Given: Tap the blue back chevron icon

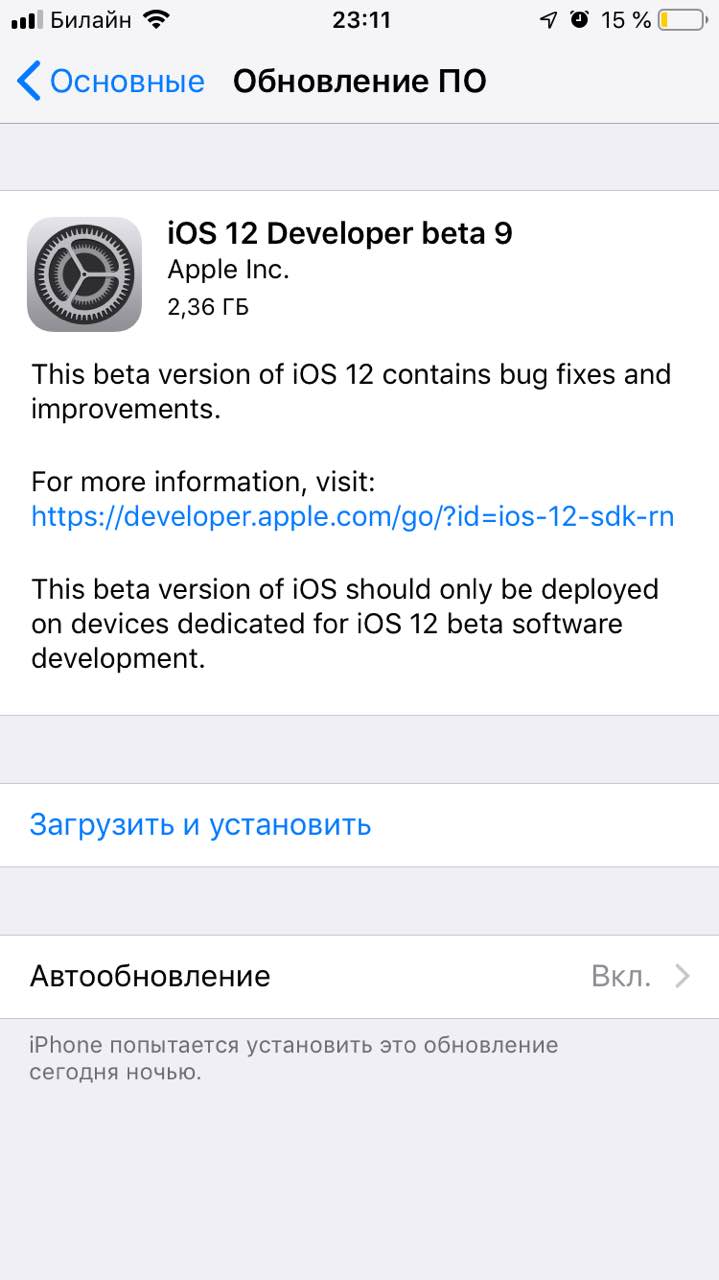Looking at the screenshot, I should point(29,81).
